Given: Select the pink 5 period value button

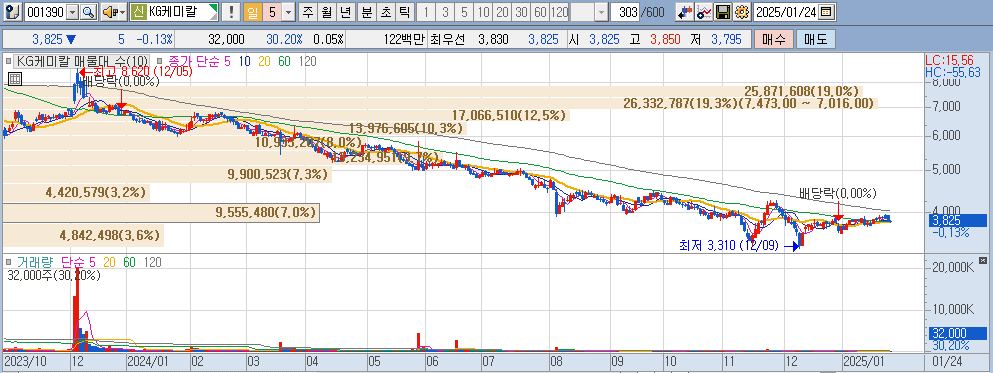Looking at the screenshot, I should tap(272, 12).
